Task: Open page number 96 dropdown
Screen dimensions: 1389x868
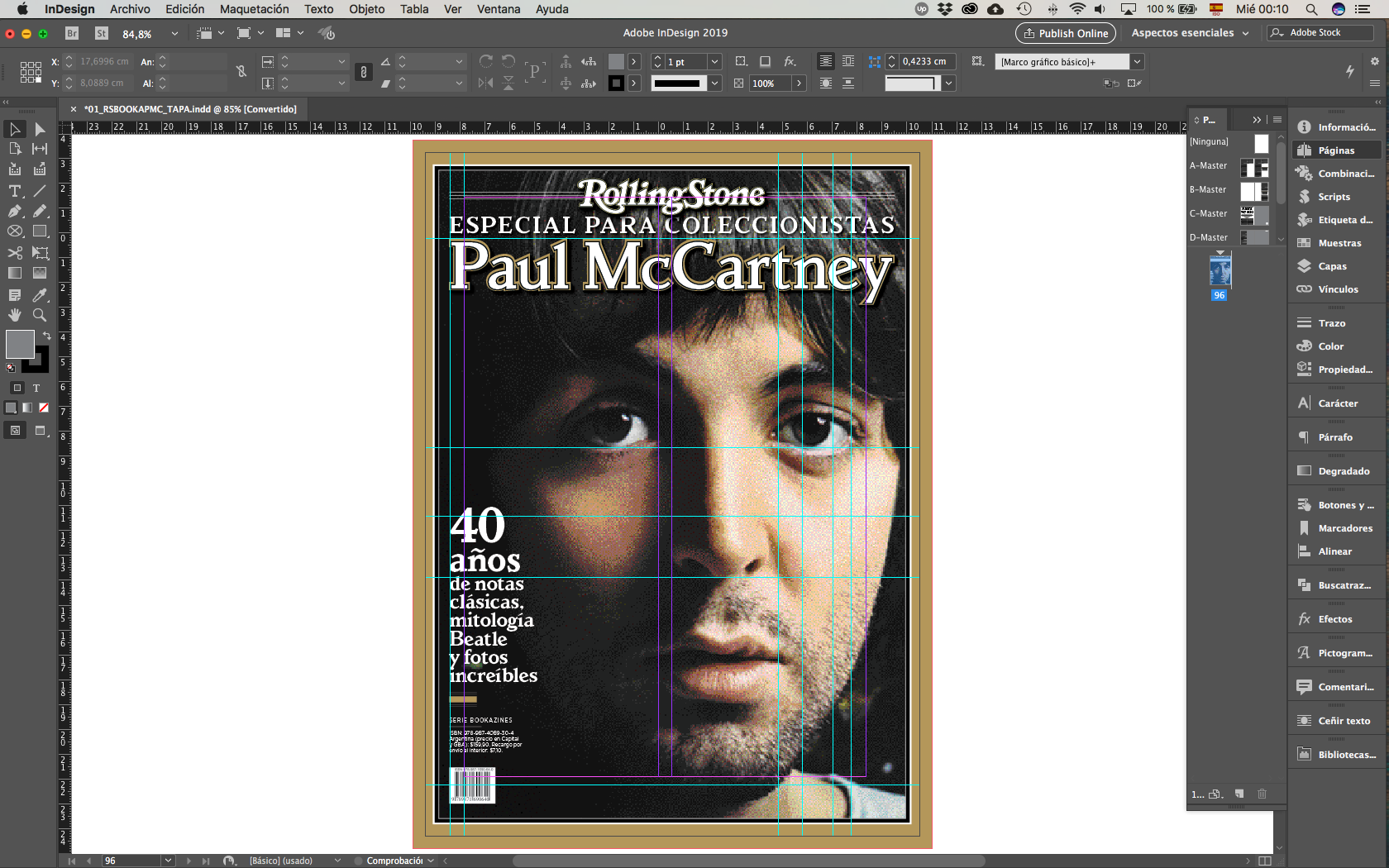Action: coord(169,861)
